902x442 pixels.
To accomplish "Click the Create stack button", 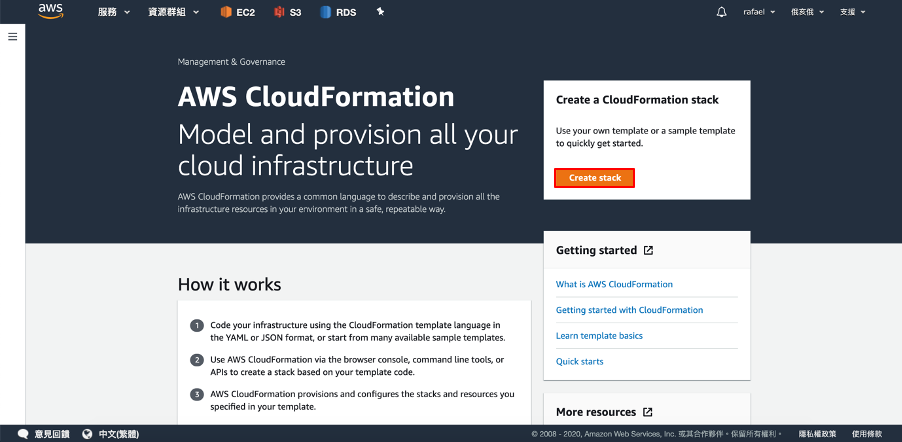I will pos(595,178).
